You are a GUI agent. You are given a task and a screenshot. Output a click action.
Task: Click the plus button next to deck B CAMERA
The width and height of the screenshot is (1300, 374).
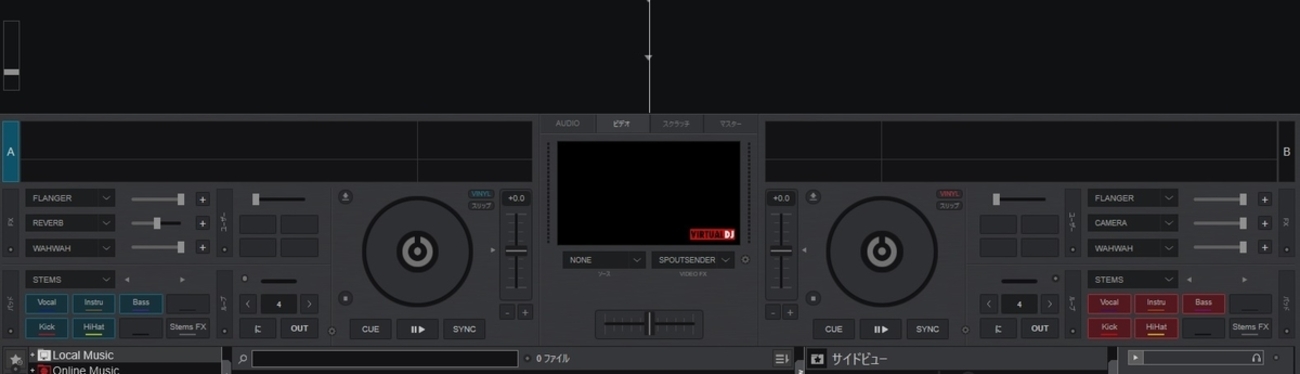[x=1264, y=223]
